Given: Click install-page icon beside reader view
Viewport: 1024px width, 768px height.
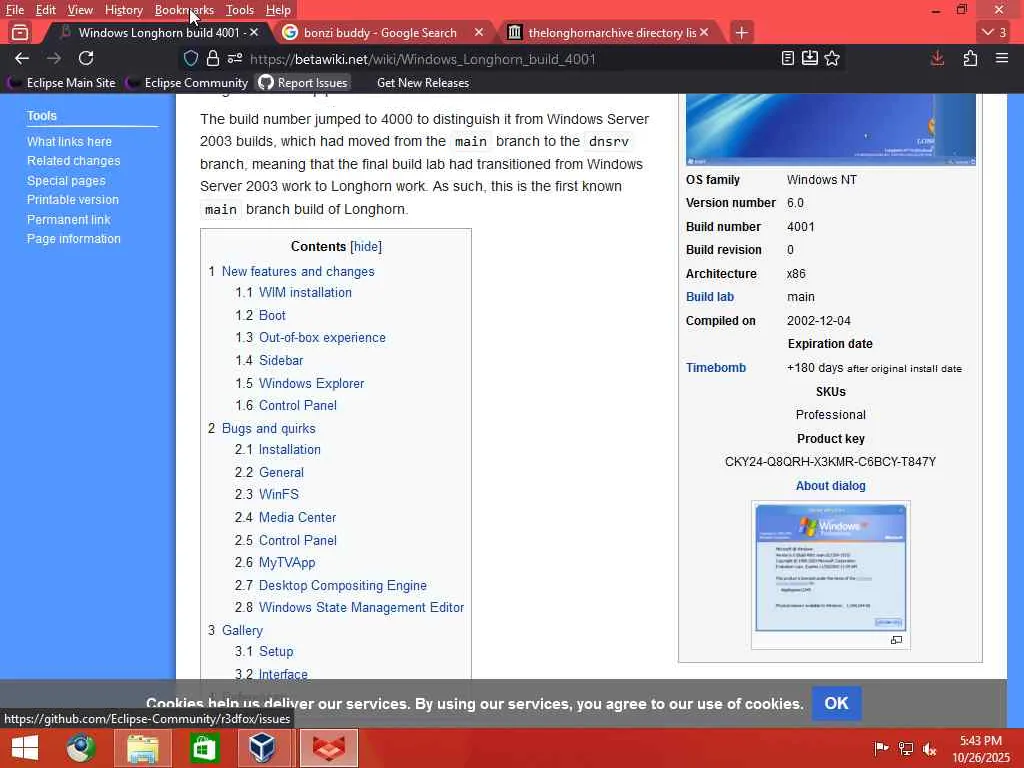Looking at the screenshot, I should (x=810, y=59).
